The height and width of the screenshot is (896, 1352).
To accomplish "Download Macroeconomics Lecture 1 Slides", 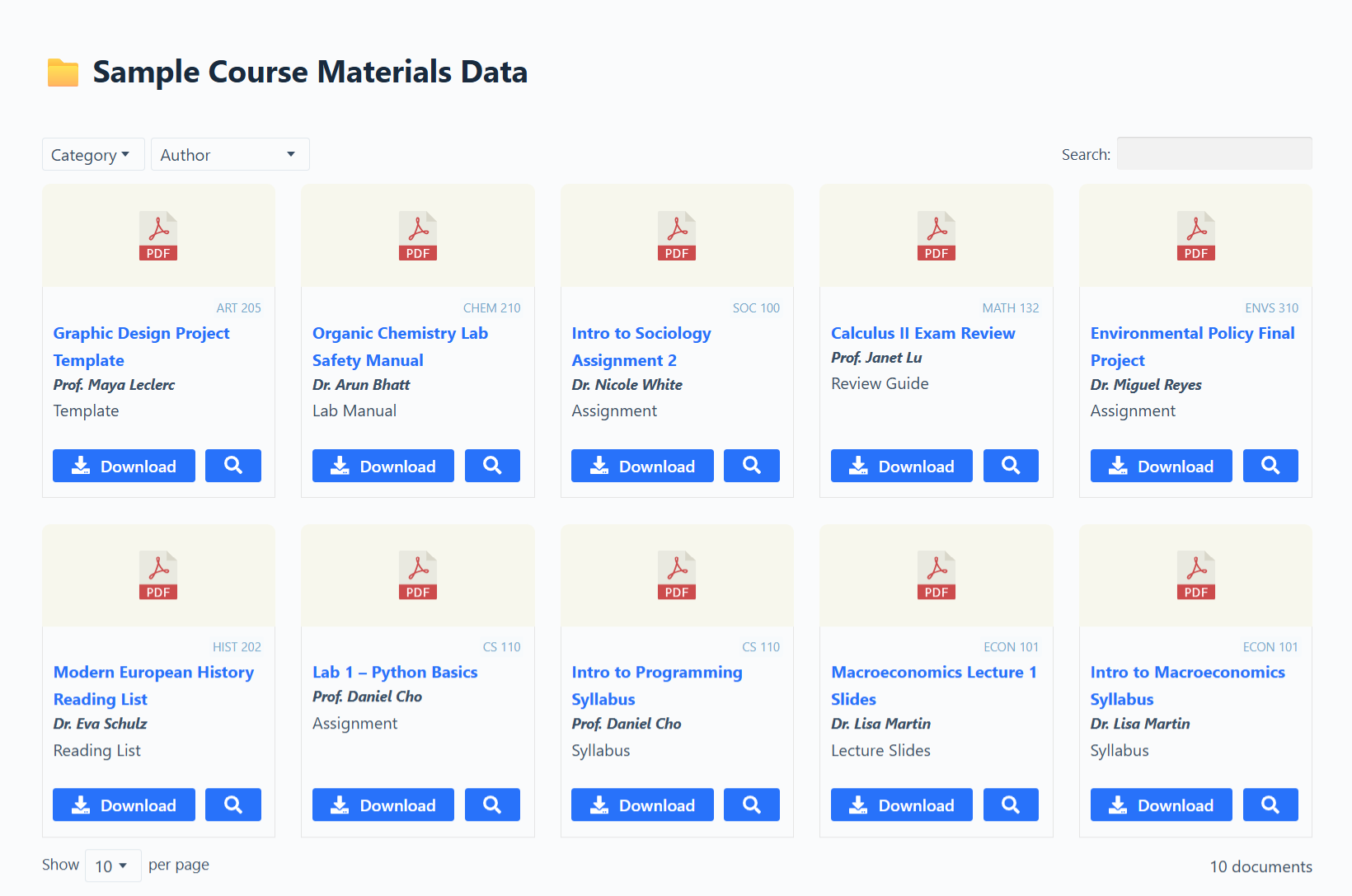I will coord(902,805).
